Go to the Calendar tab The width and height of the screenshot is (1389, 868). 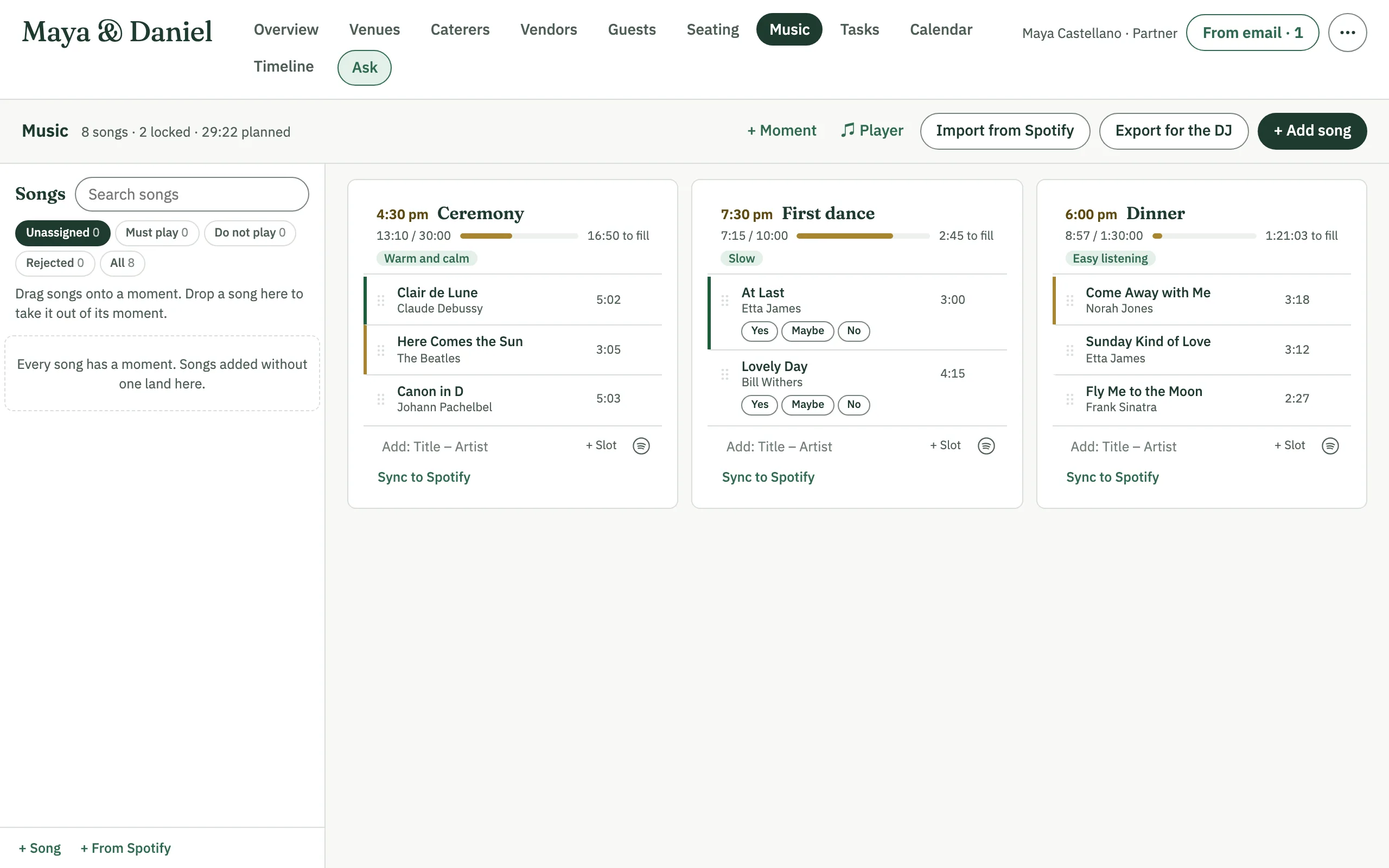coord(941,29)
